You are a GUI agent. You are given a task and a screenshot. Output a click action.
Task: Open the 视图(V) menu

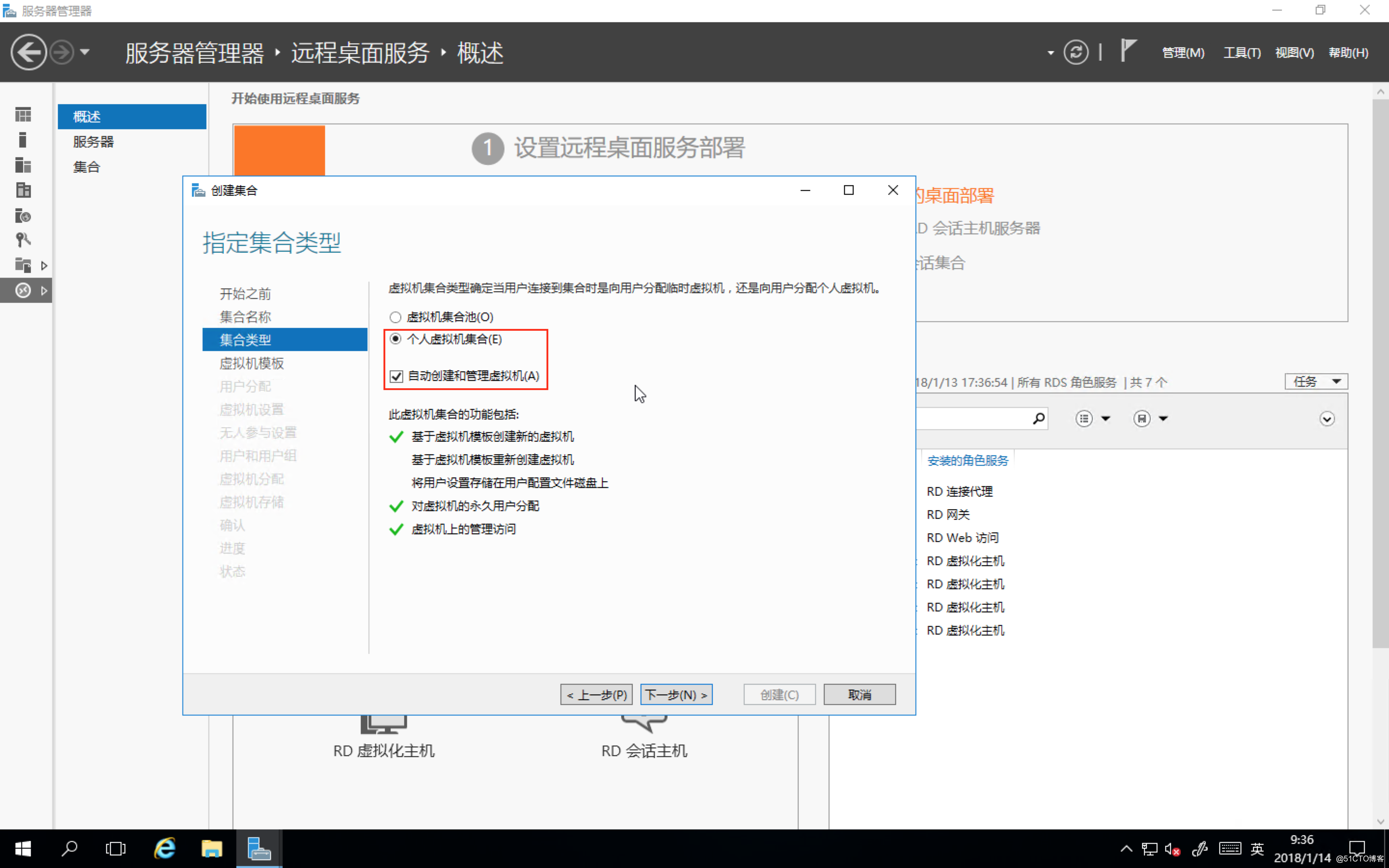tap(1294, 53)
